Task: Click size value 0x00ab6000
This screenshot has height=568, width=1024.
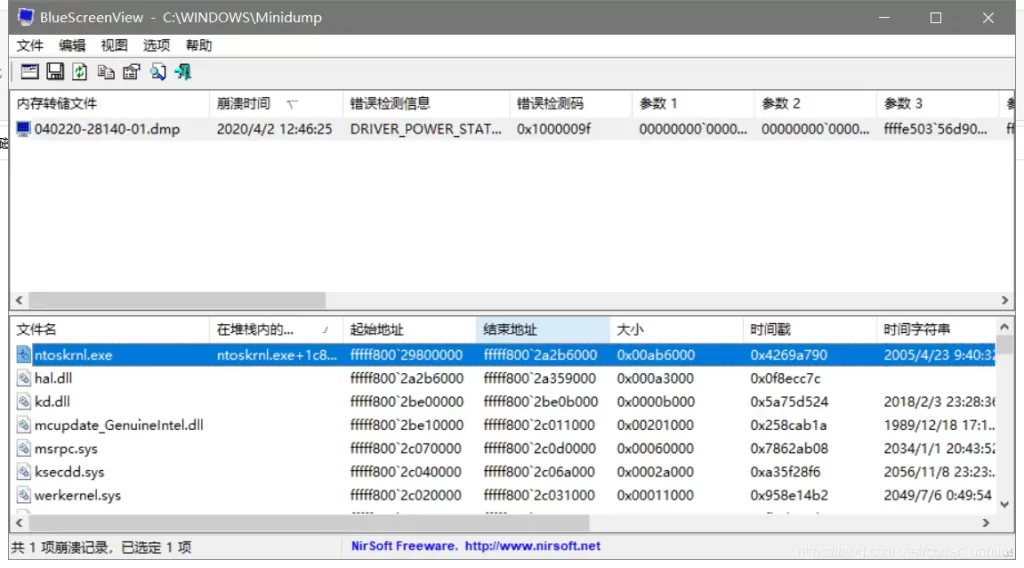Action: tap(656, 355)
